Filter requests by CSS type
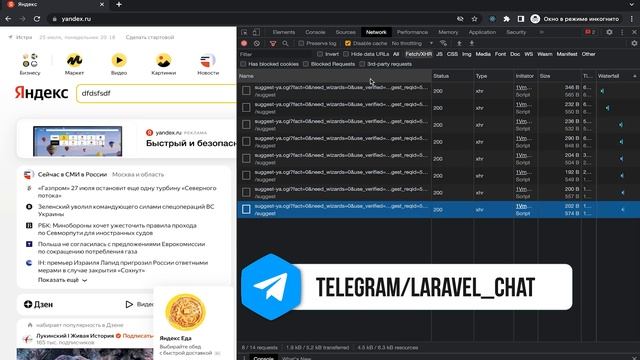This screenshot has width=640, height=360. click(x=452, y=54)
